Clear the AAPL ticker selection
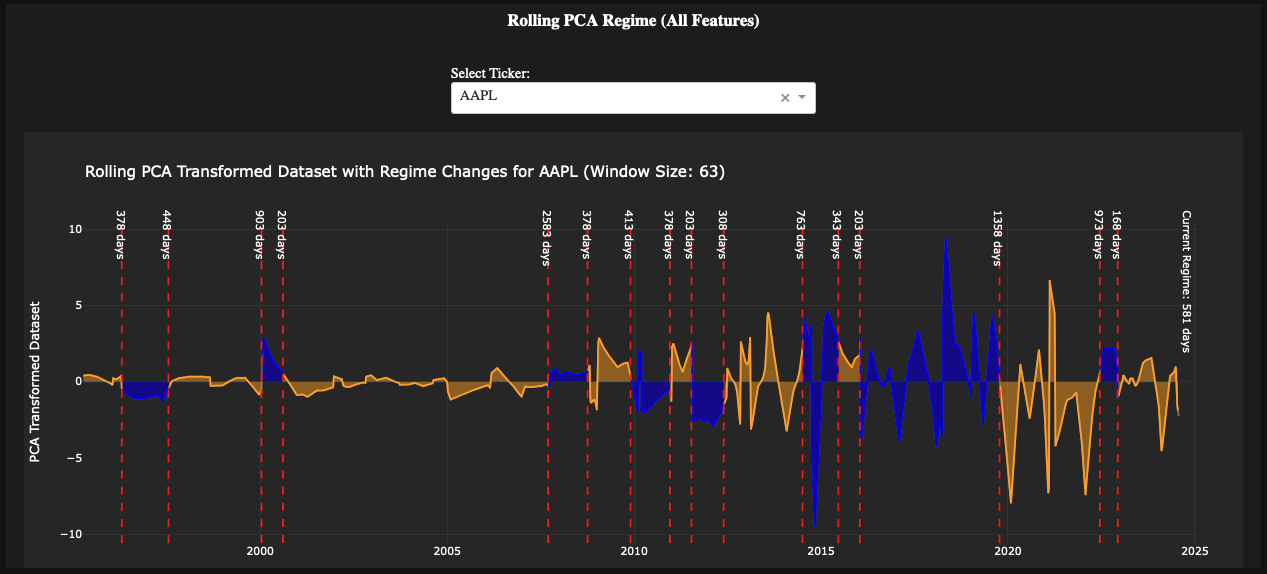Viewport: 1267px width, 574px height. [785, 97]
